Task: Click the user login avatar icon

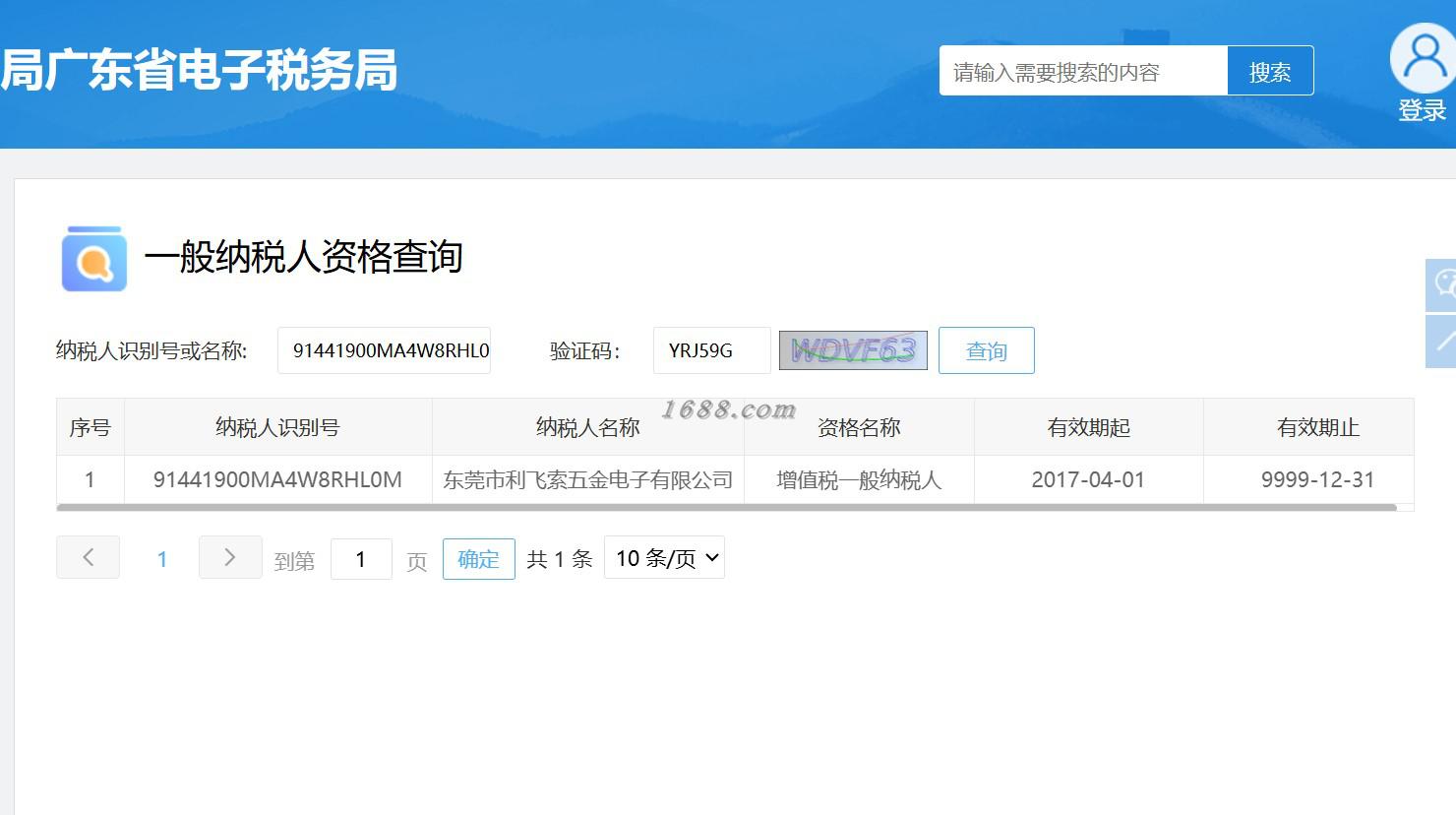Action: [1423, 58]
